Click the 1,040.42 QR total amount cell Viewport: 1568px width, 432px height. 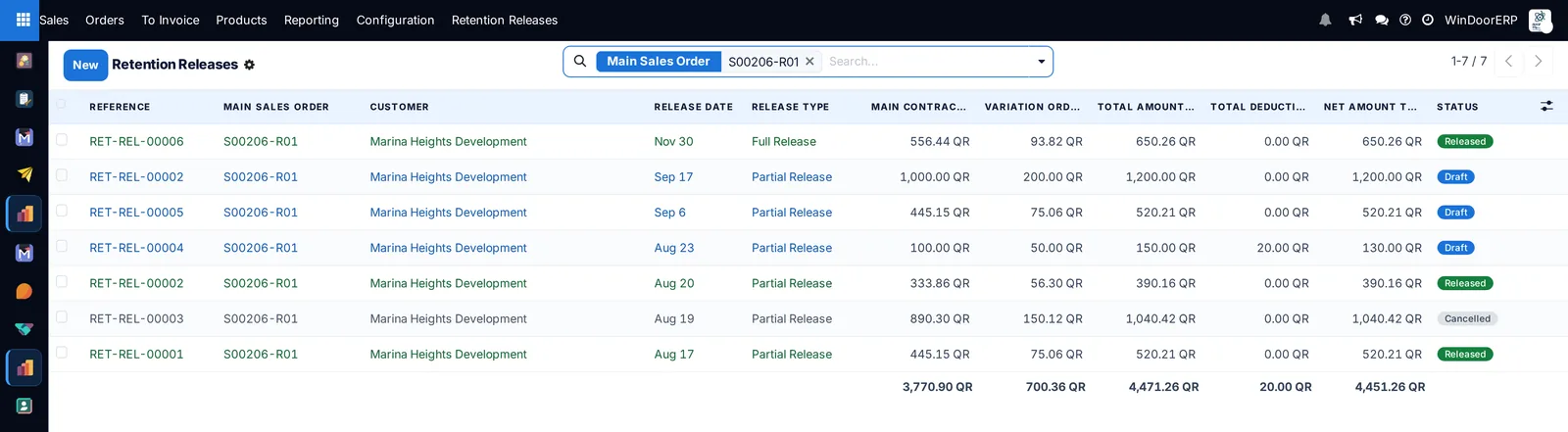pos(1160,318)
